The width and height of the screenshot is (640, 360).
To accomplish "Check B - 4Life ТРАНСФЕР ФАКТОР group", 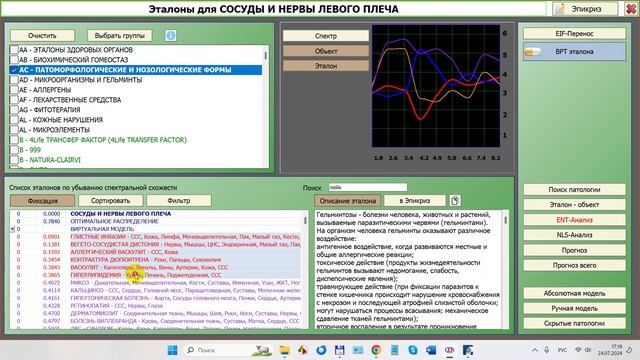I will (14, 140).
